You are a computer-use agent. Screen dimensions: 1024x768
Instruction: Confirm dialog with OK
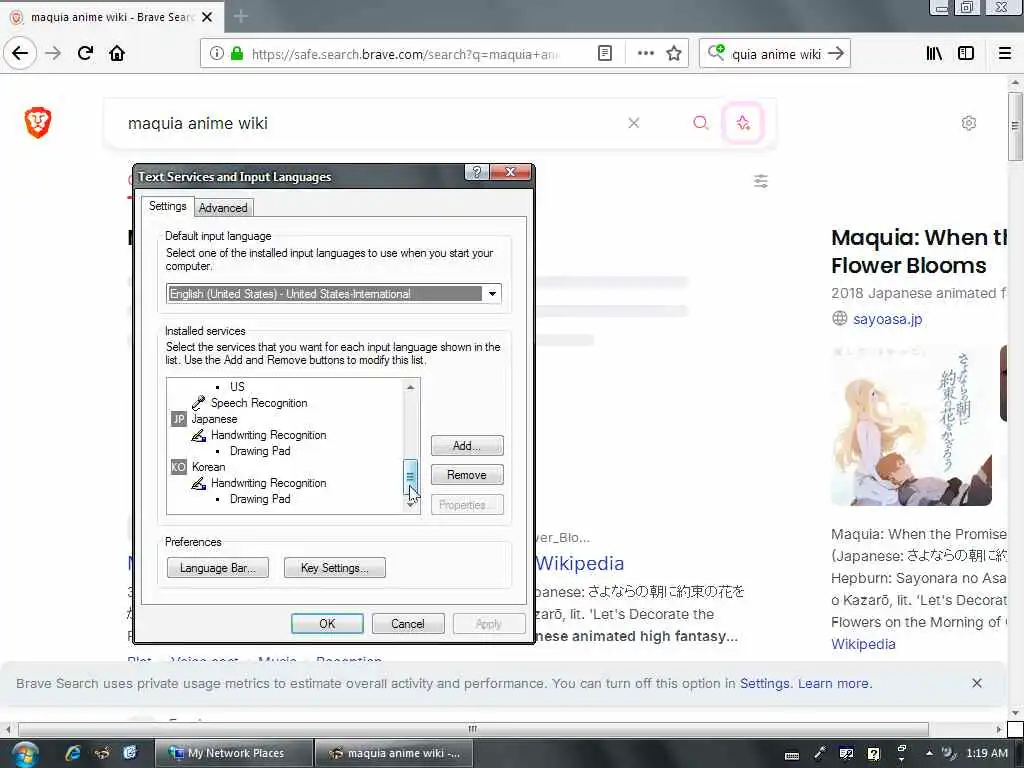click(327, 624)
